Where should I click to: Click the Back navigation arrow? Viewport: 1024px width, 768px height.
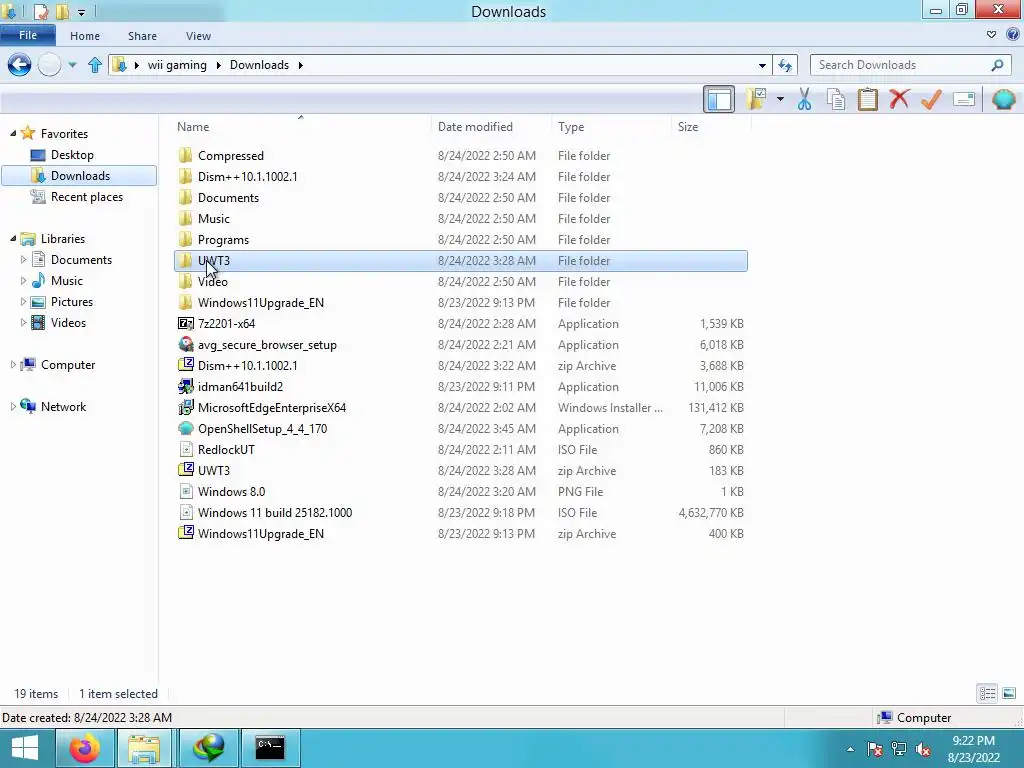[20, 65]
